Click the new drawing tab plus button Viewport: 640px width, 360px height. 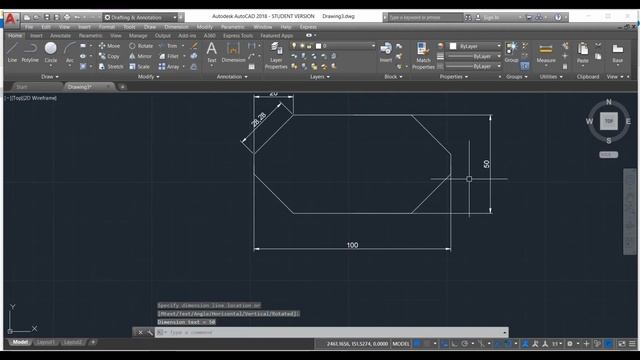click(122, 87)
